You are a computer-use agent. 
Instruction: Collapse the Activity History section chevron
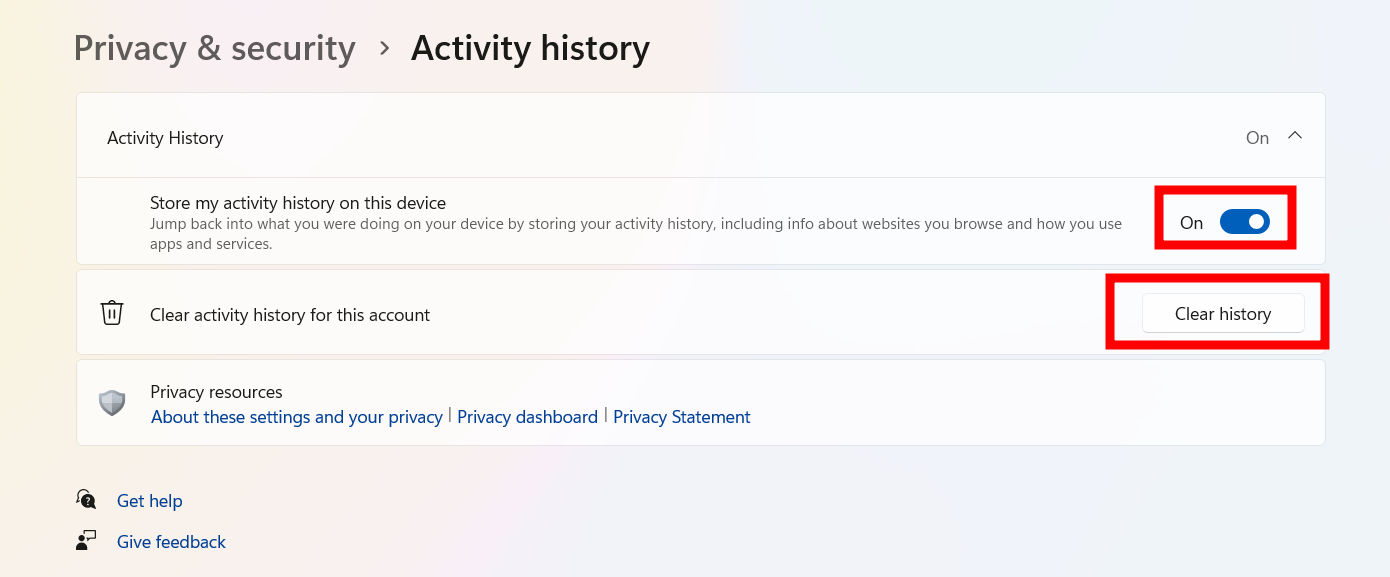[1295, 136]
